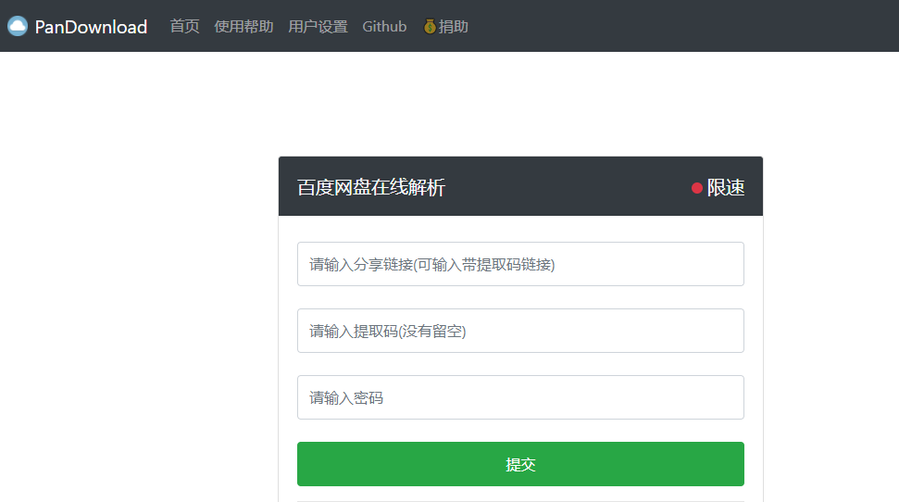899x502 pixels.
Task: Focus the share link input field
Action: (x=521, y=264)
